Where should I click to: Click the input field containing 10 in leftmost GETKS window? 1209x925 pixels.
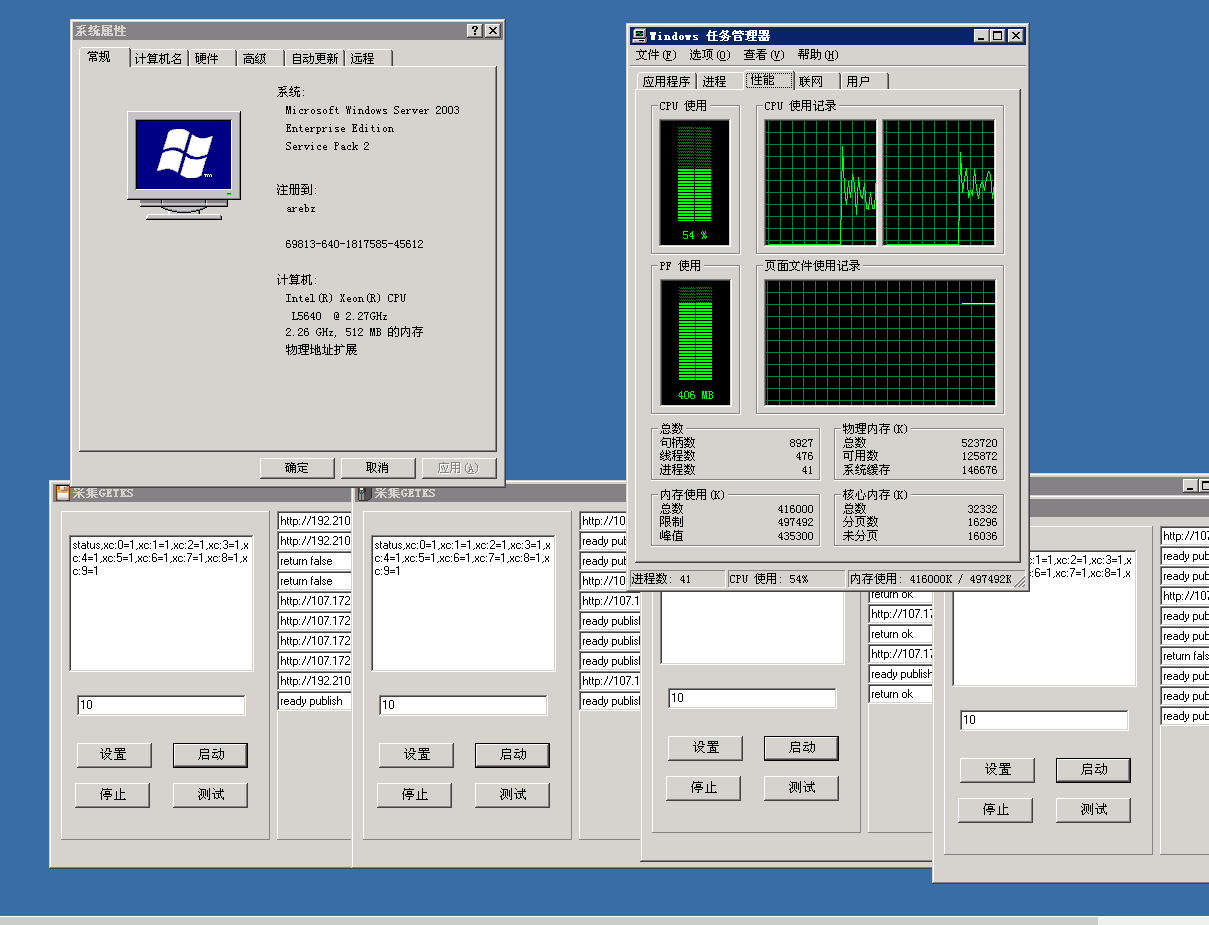tap(161, 705)
